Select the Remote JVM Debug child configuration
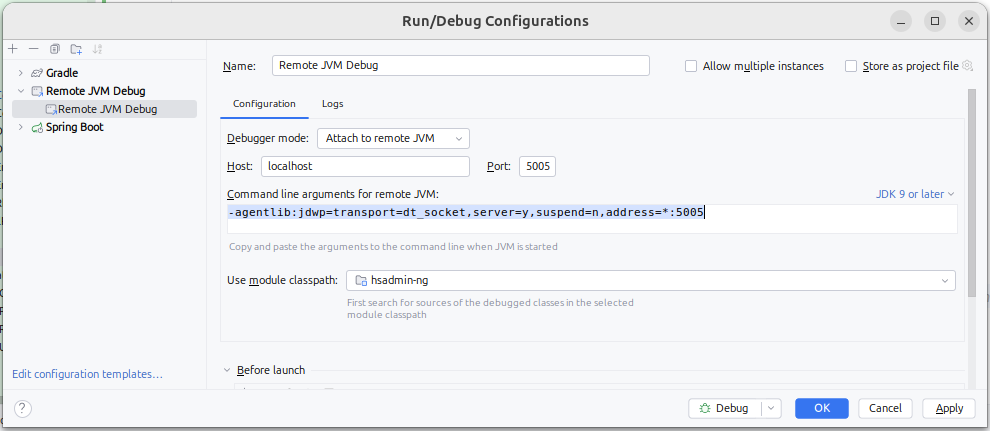Image resolution: width=990 pixels, height=431 pixels. (104, 109)
